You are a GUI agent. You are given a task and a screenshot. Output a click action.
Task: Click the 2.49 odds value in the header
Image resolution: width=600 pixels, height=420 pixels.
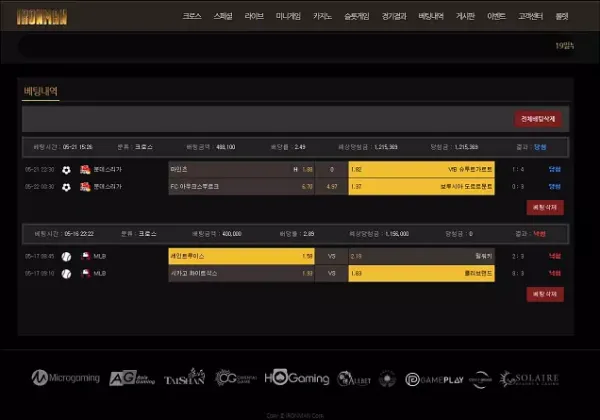click(x=300, y=147)
